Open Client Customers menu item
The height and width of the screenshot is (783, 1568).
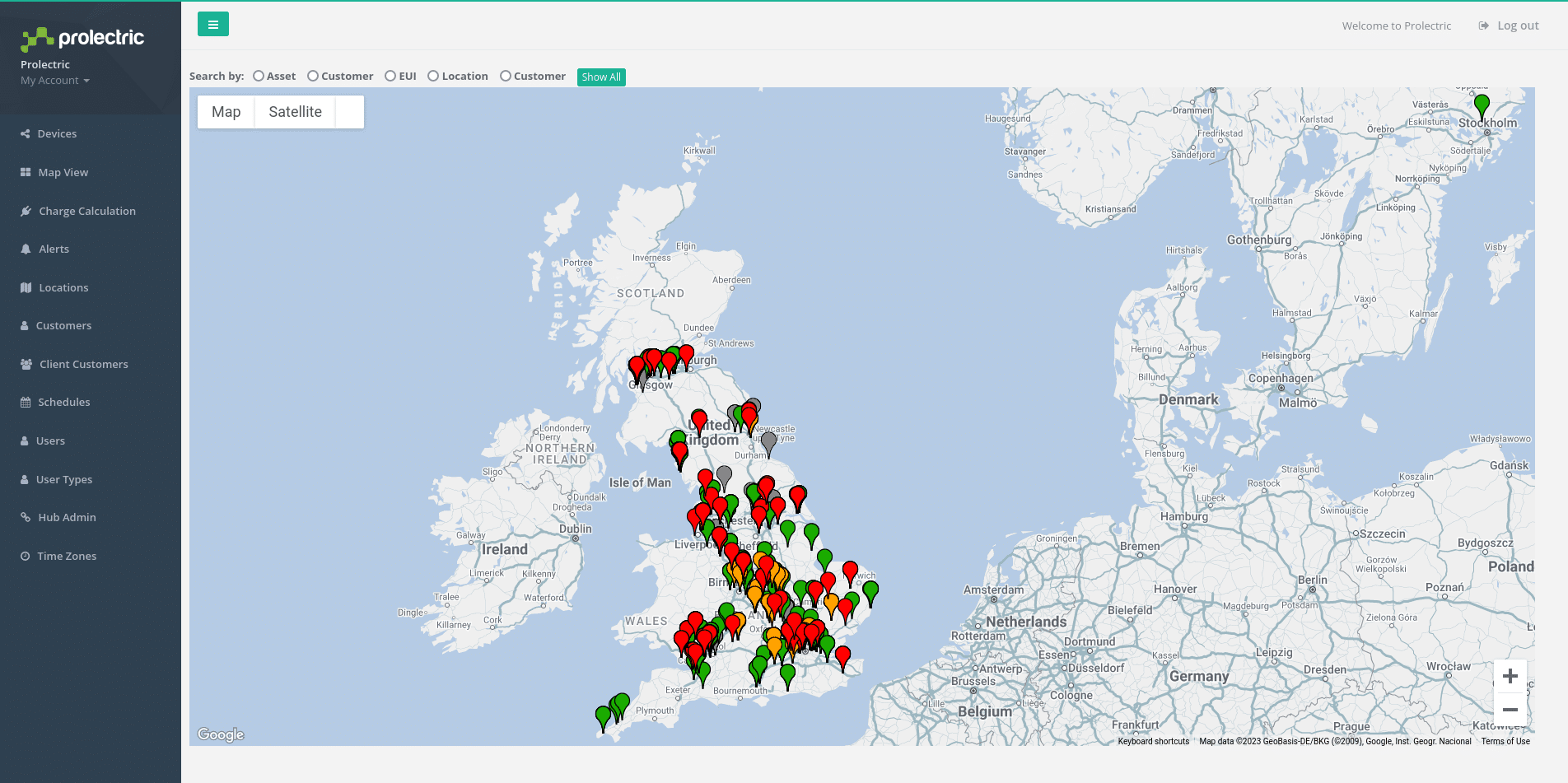(83, 364)
